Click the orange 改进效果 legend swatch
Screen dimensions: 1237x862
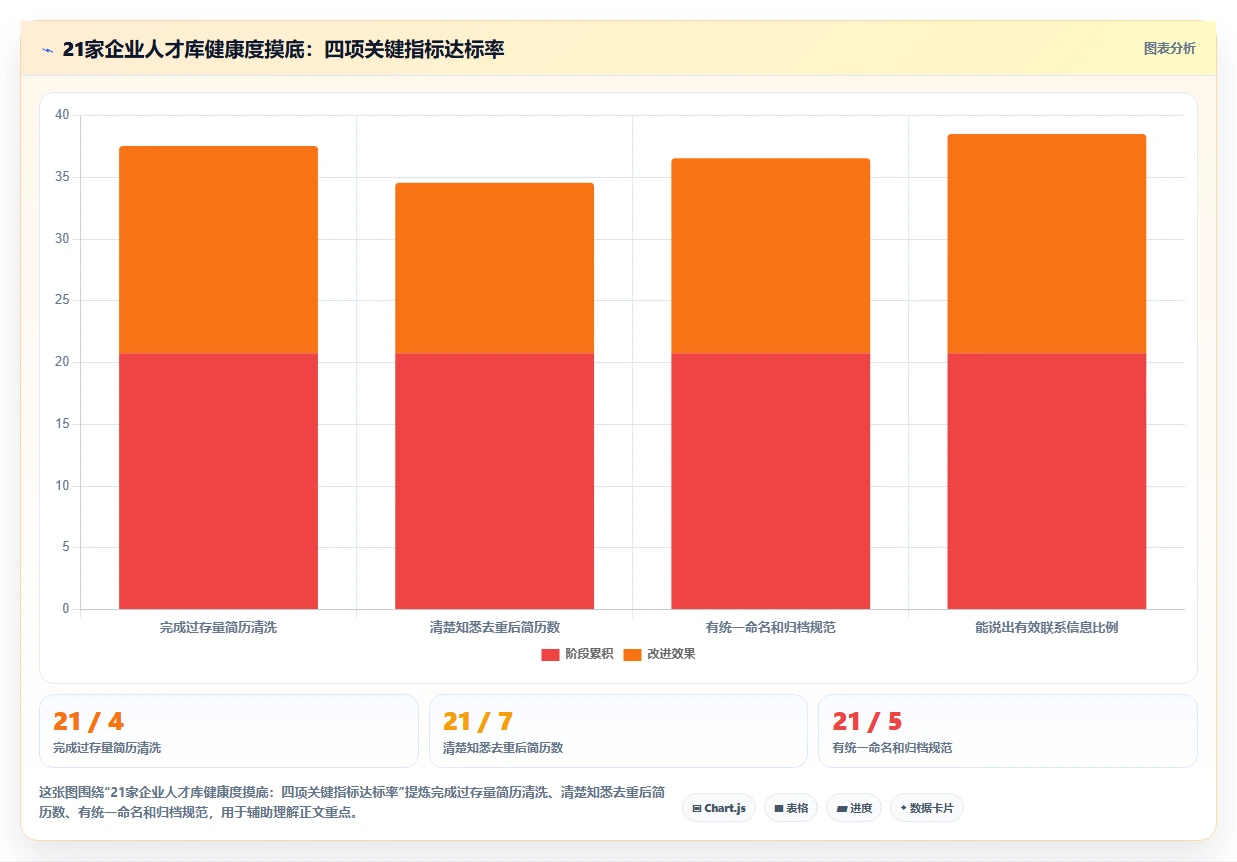[632, 654]
